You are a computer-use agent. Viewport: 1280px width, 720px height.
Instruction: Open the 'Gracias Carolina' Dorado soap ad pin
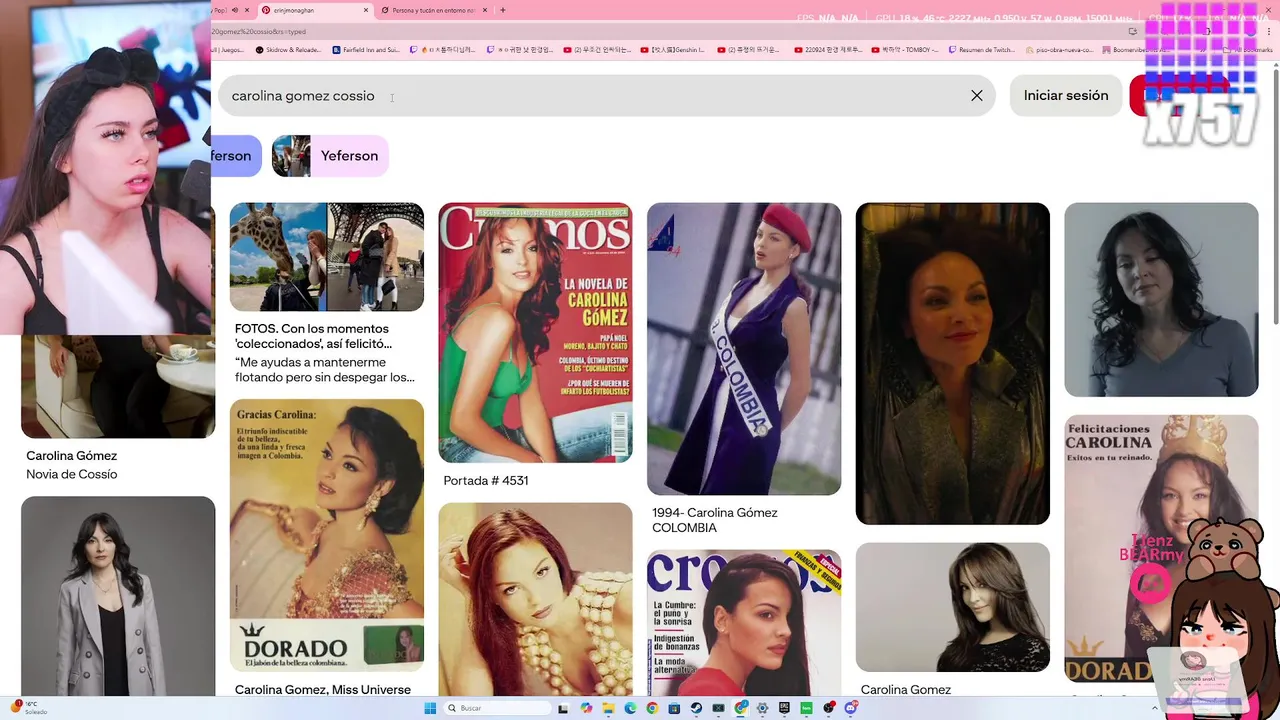(x=327, y=536)
